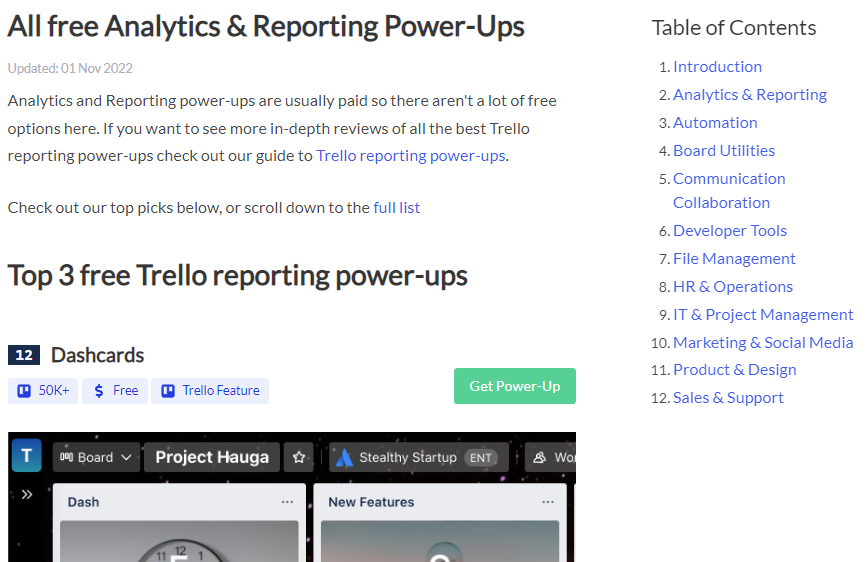
Task: Open the Board view dropdown
Action: pyautogui.click(x=96, y=457)
